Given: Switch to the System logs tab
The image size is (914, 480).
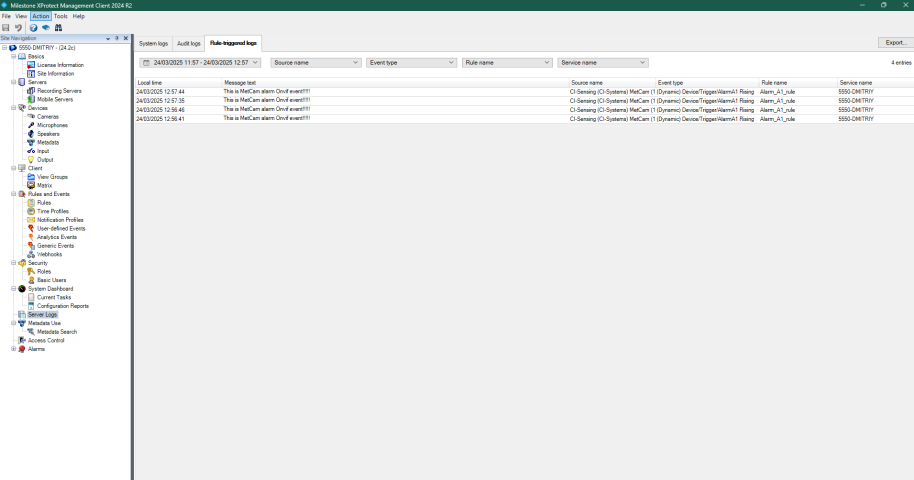Looking at the screenshot, I should point(153,44).
